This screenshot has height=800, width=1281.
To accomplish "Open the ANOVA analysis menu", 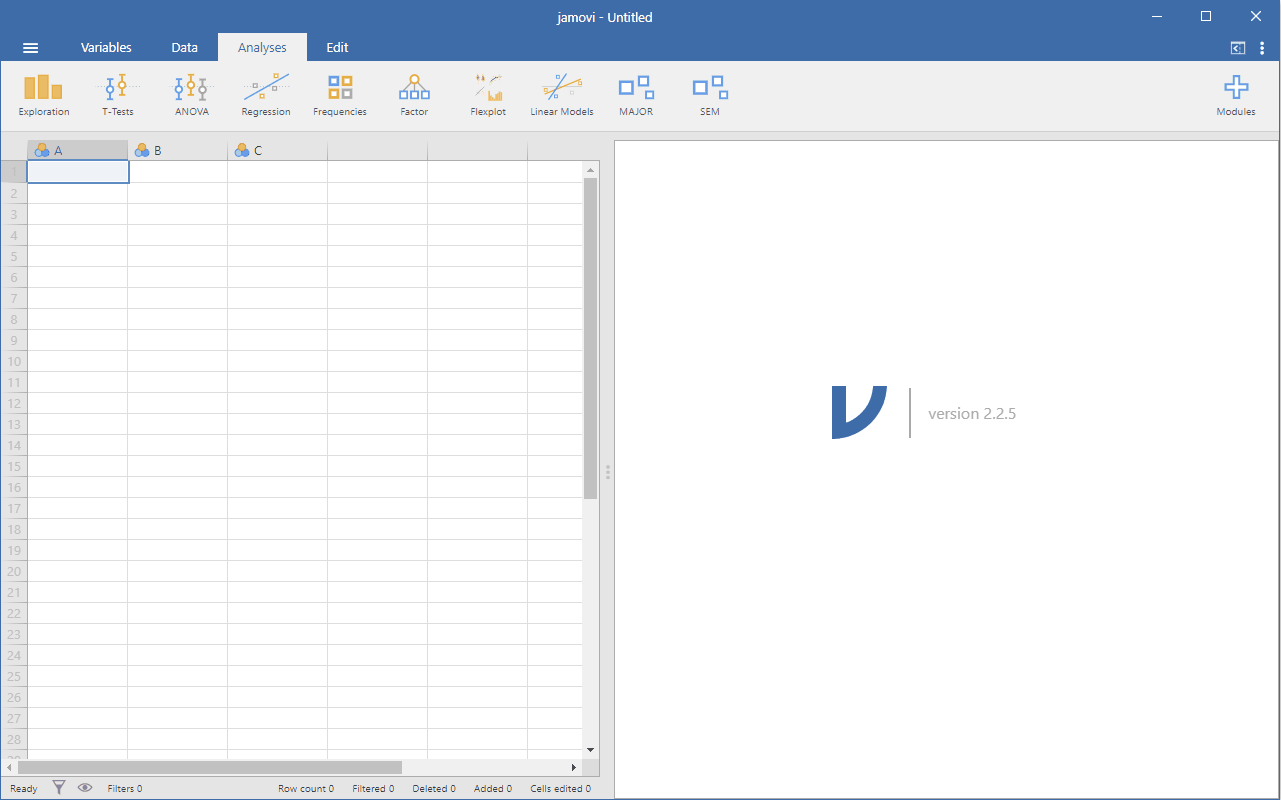I will pos(191,95).
